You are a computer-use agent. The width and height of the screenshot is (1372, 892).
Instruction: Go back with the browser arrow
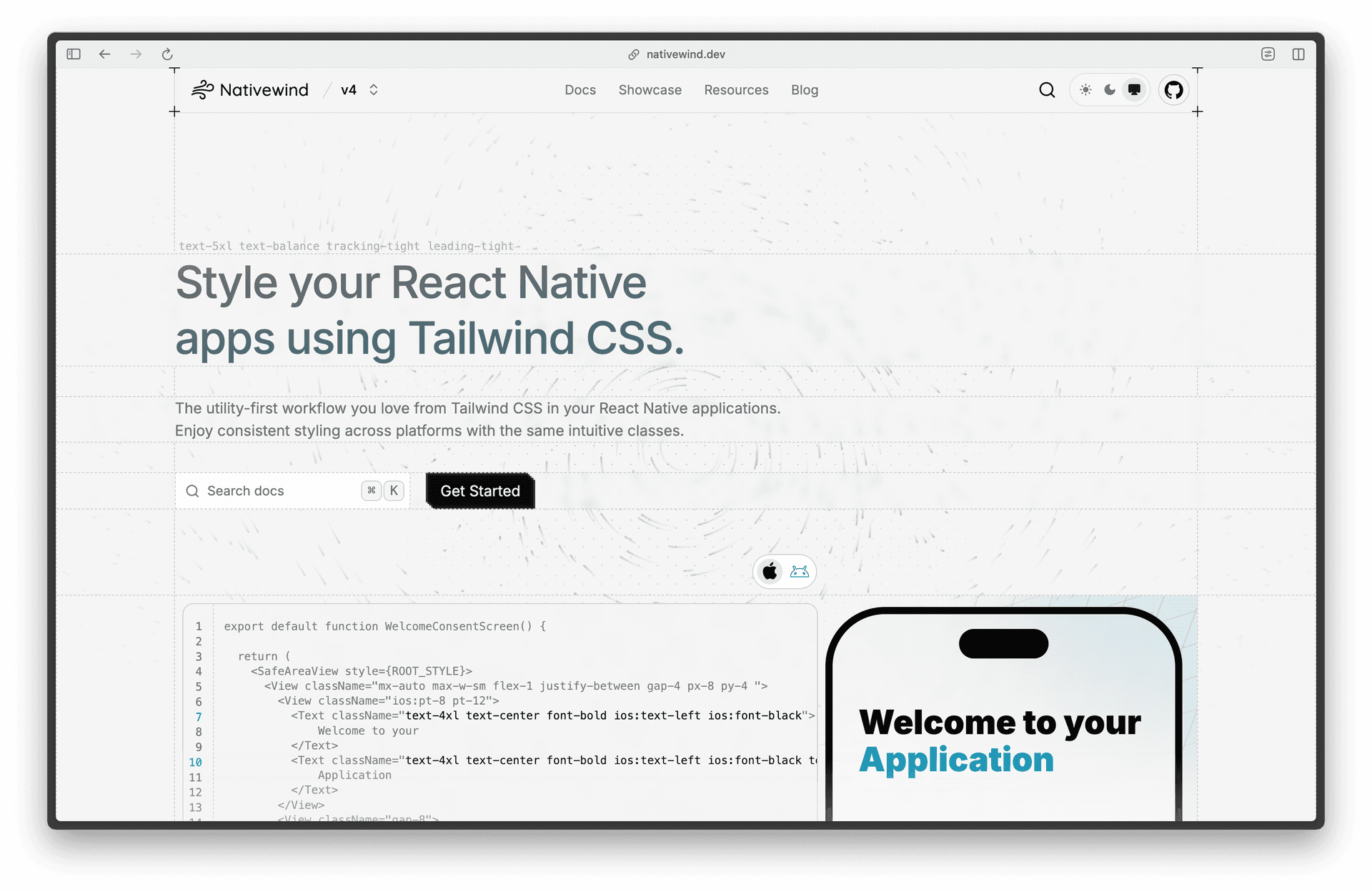coord(105,54)
